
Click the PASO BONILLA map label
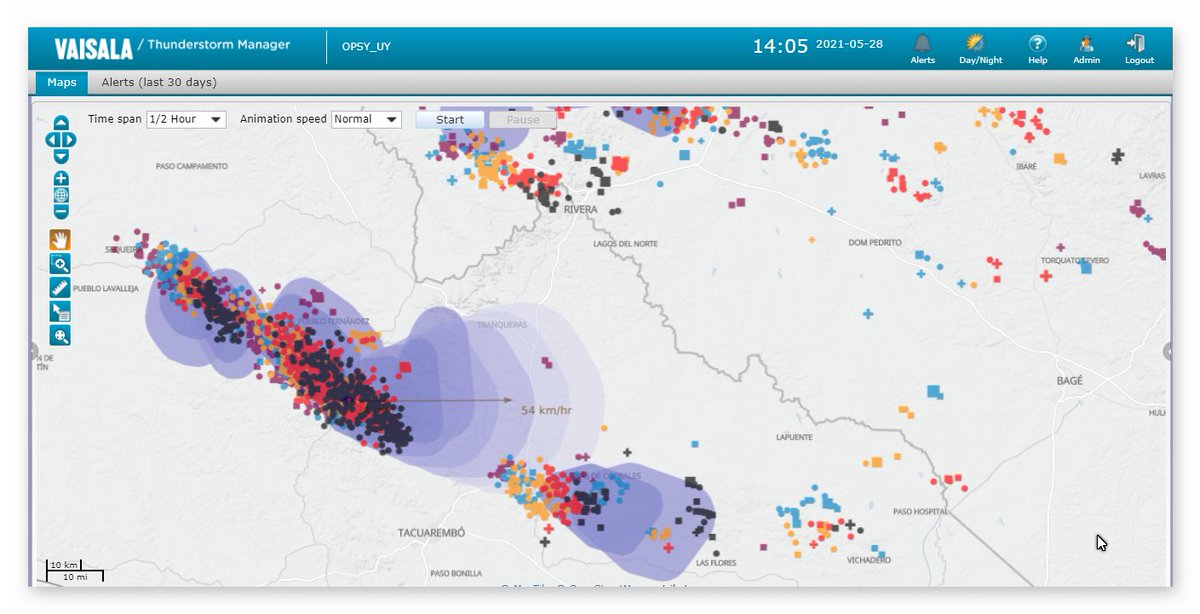(x=455, y=574)
